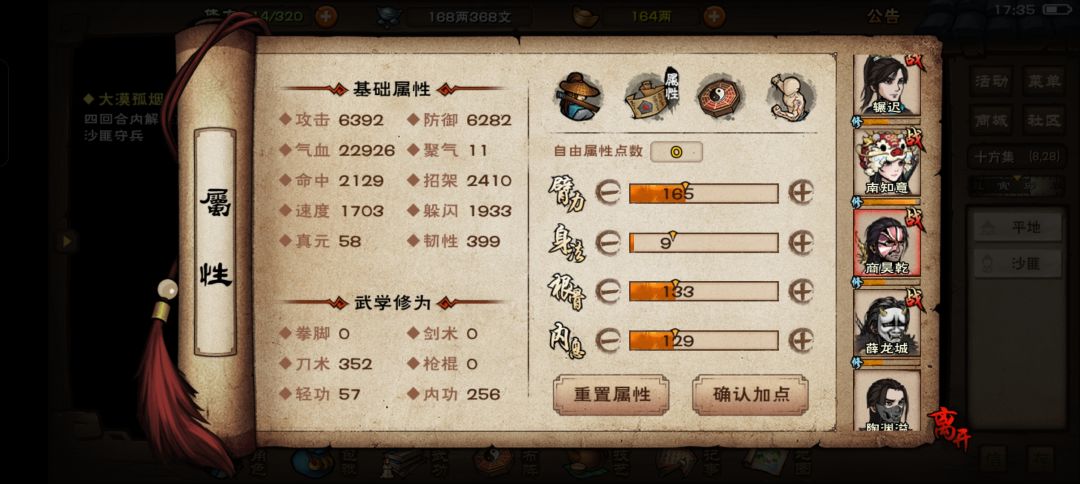
Task: Open the muscle body figure icon tab
Action: click(791, 96)
